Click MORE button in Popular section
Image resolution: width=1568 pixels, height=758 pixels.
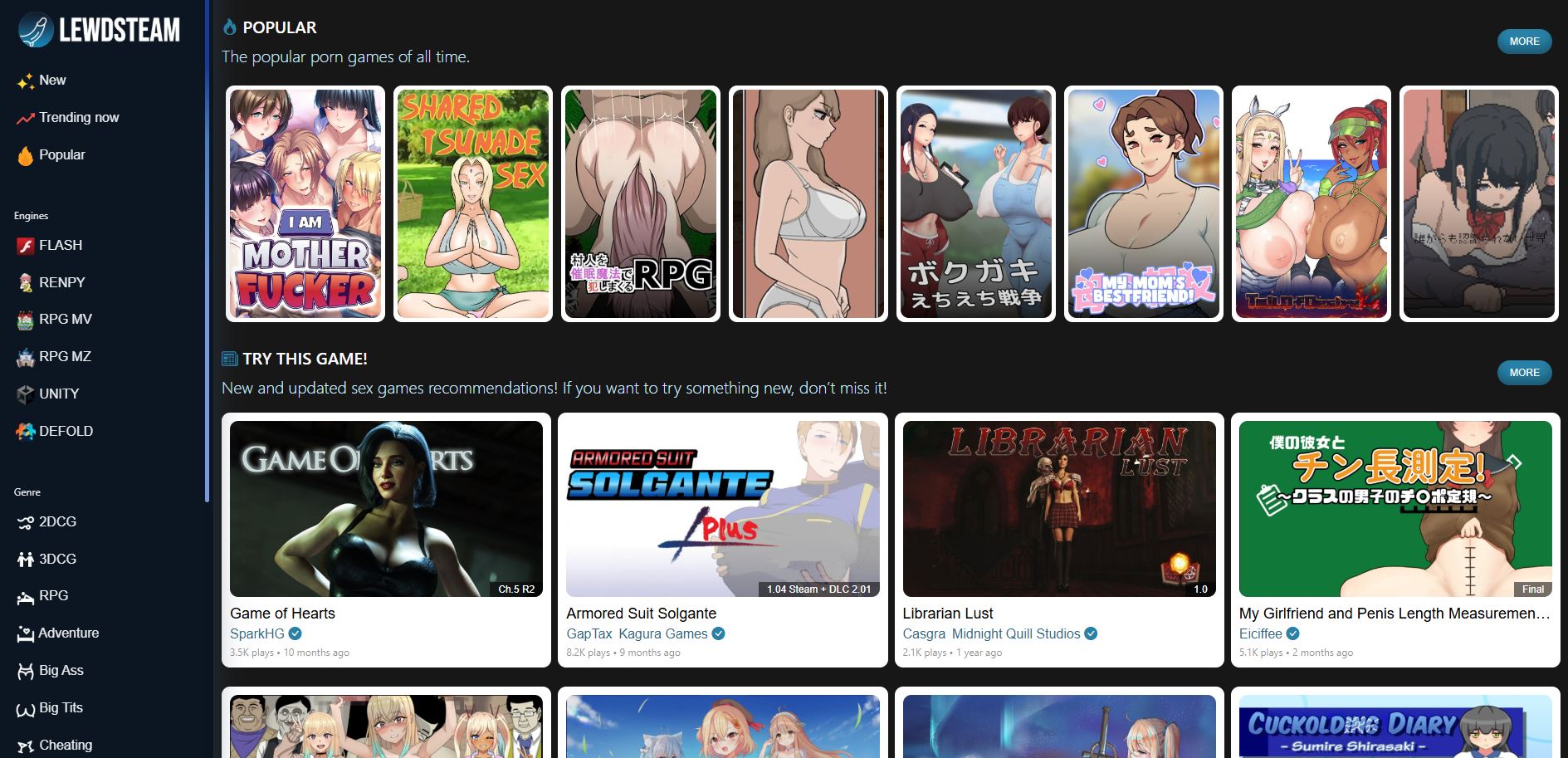tap(1524, 42)
